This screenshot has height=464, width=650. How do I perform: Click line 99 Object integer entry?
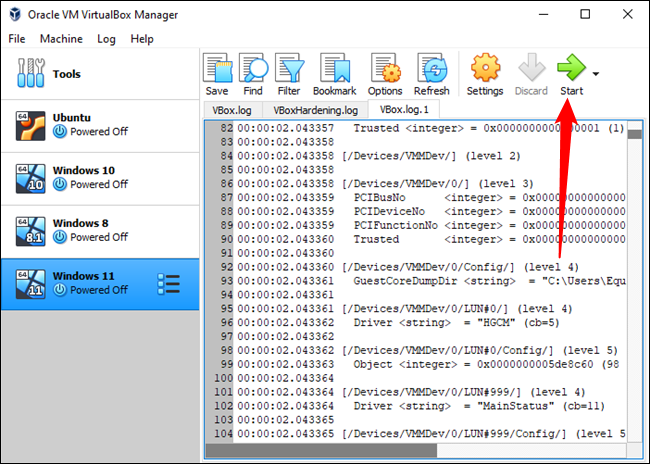486,364
